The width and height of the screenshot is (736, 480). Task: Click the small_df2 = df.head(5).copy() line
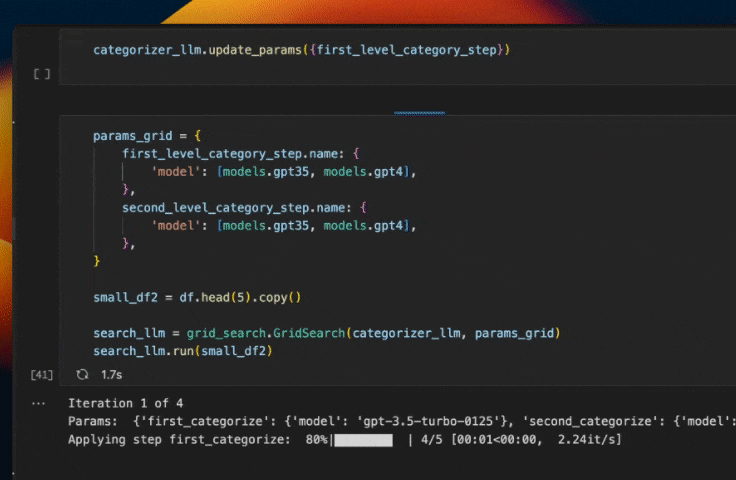click(196, 297)
